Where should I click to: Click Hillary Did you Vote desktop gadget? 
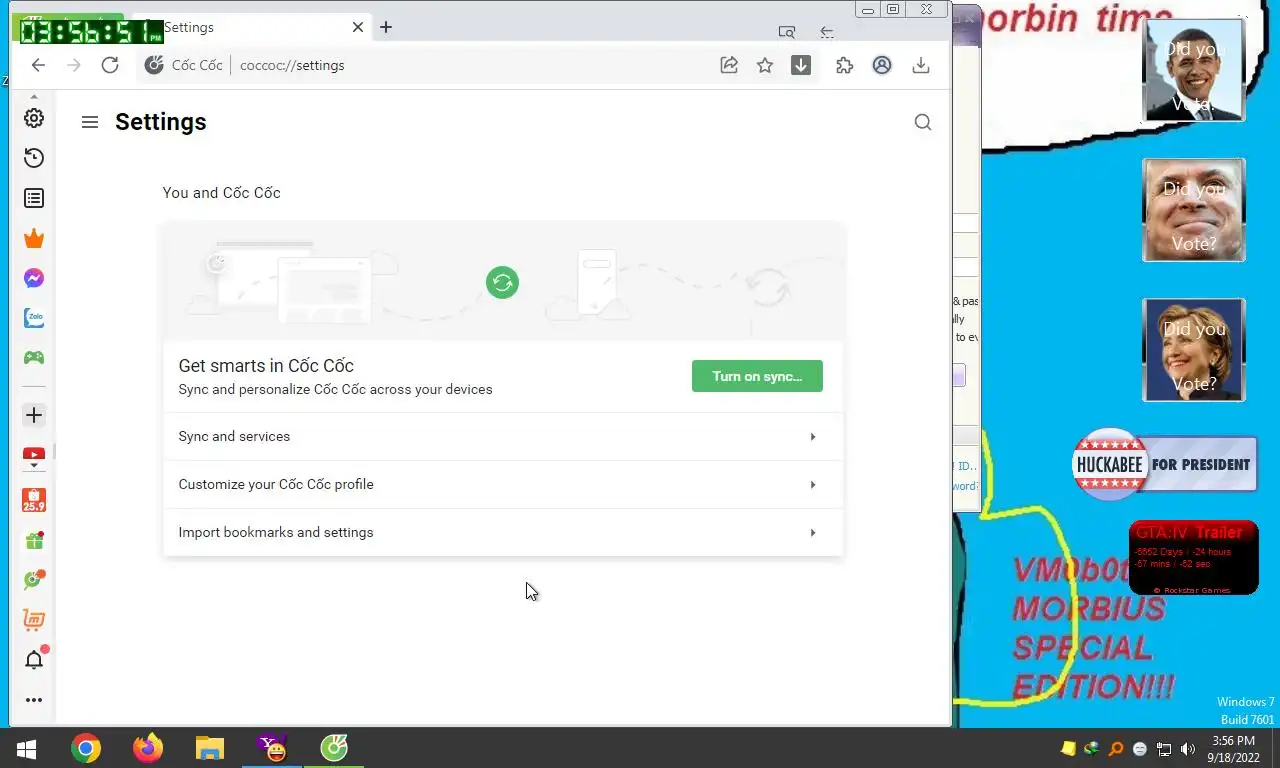pos(1193,350)
